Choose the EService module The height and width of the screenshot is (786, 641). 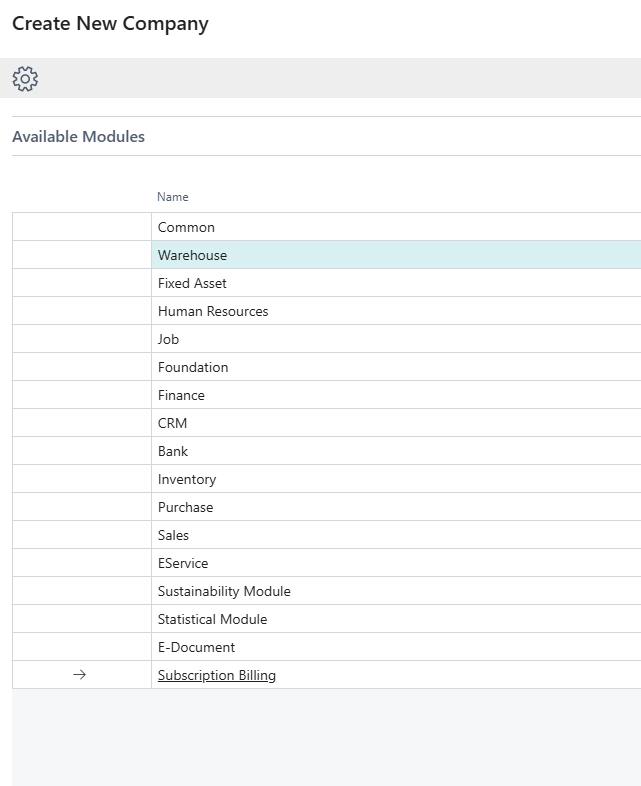click(183, 563)
